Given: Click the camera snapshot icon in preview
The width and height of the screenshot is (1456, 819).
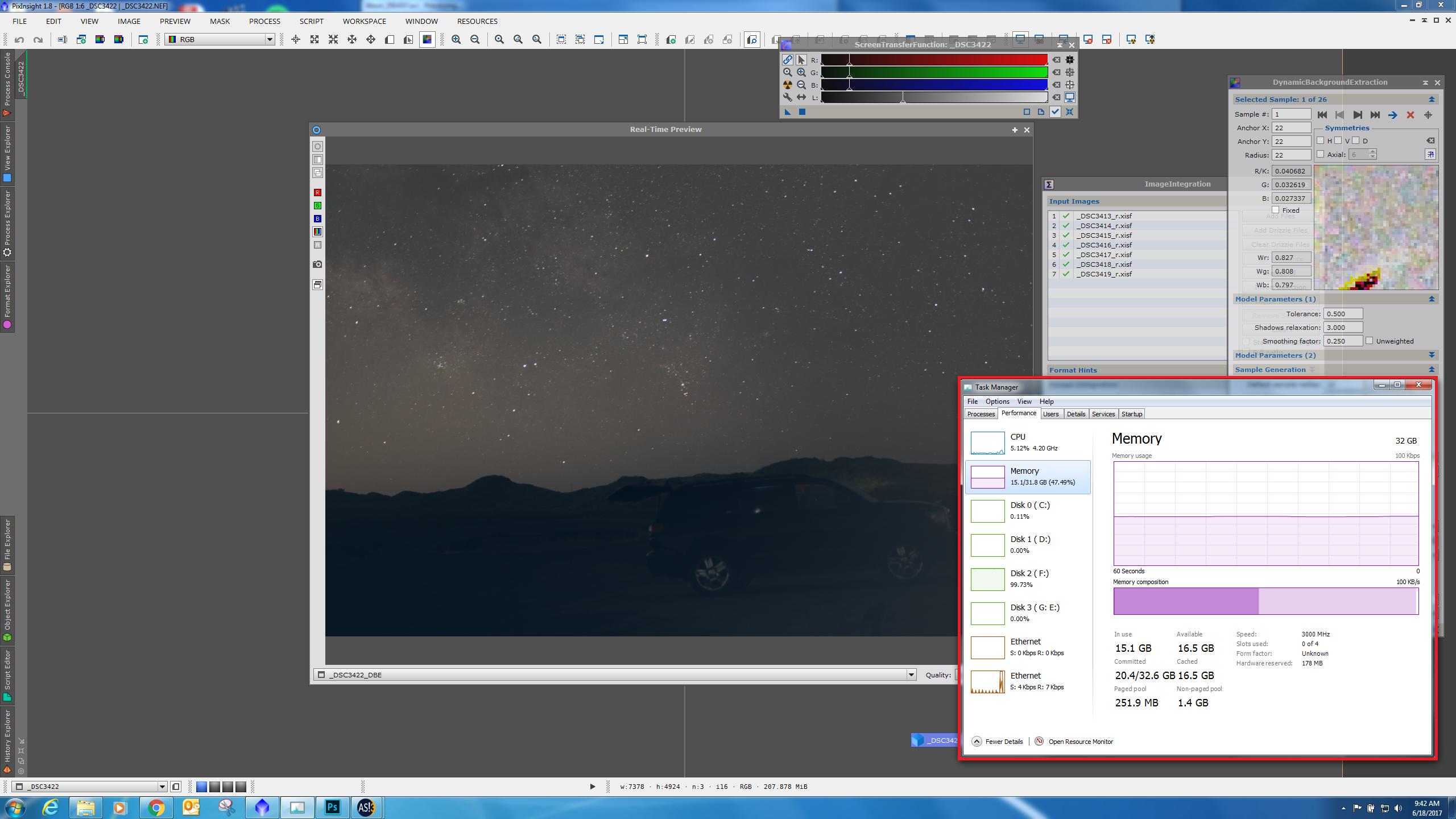Looking at the screenshot, I should pyautogui.click(x=317, y=264).
